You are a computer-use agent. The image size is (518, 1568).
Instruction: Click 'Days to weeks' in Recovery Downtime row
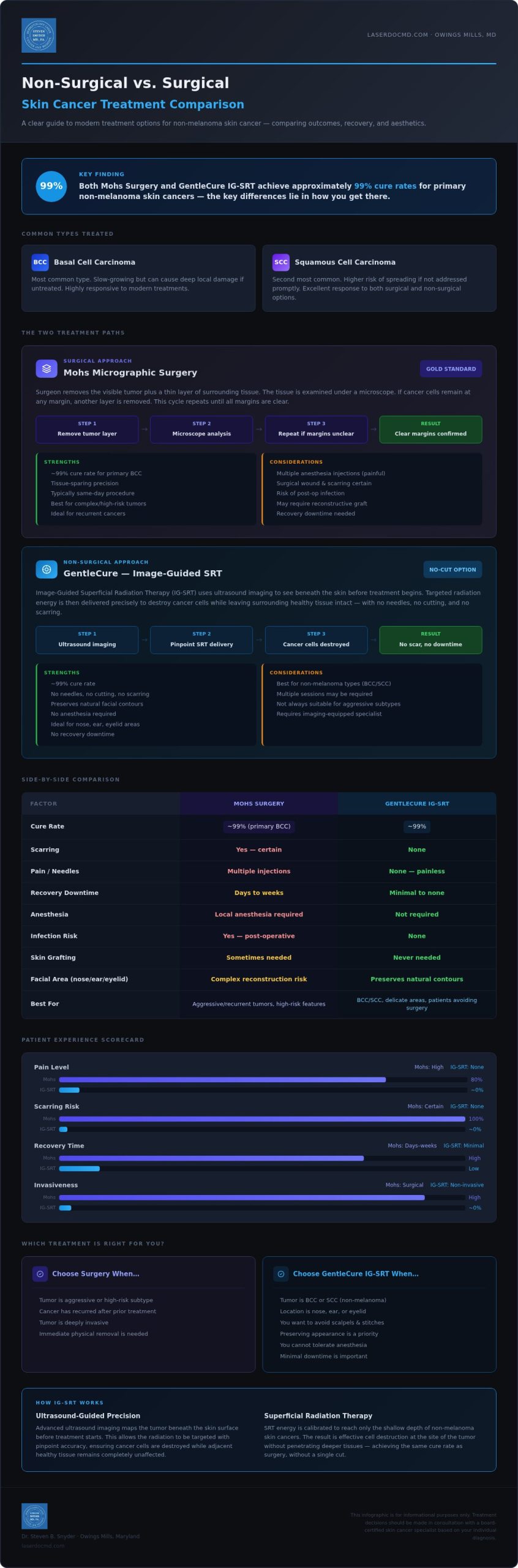click(x=259, y=893)
